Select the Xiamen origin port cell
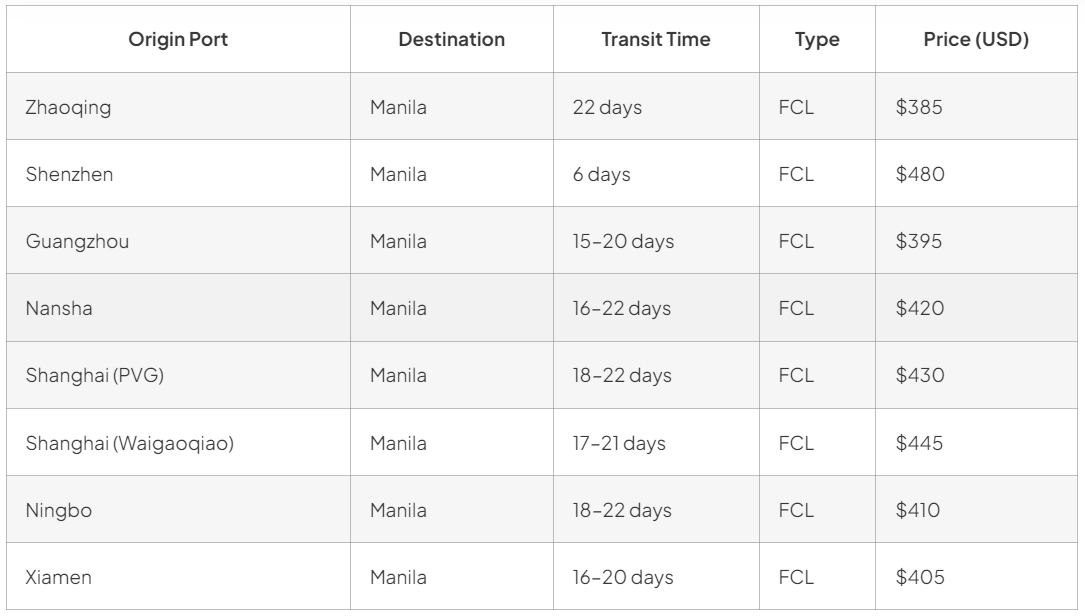1085x616 pixels. tap(58, 577)
